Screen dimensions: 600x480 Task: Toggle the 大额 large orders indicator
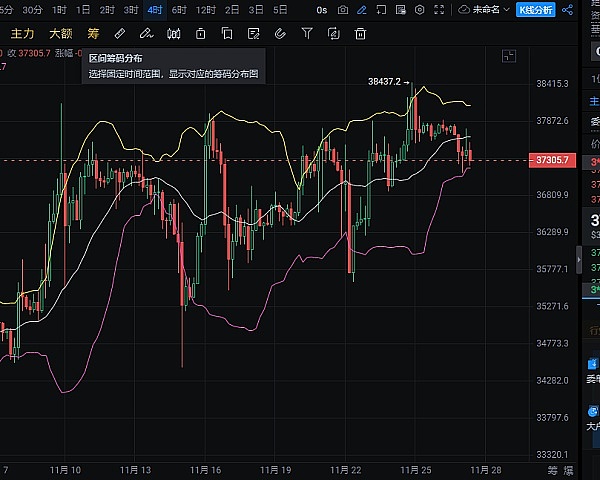(x=60, y=33)
